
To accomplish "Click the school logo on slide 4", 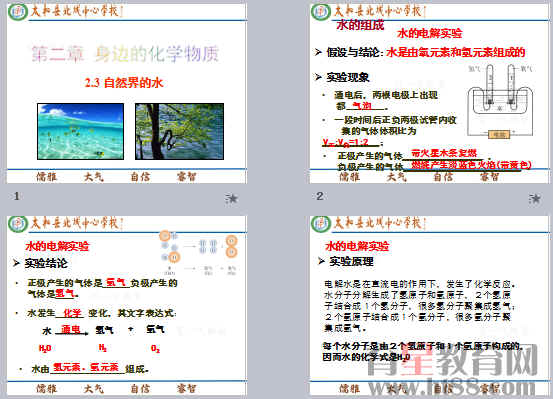I will pos(321,224).
